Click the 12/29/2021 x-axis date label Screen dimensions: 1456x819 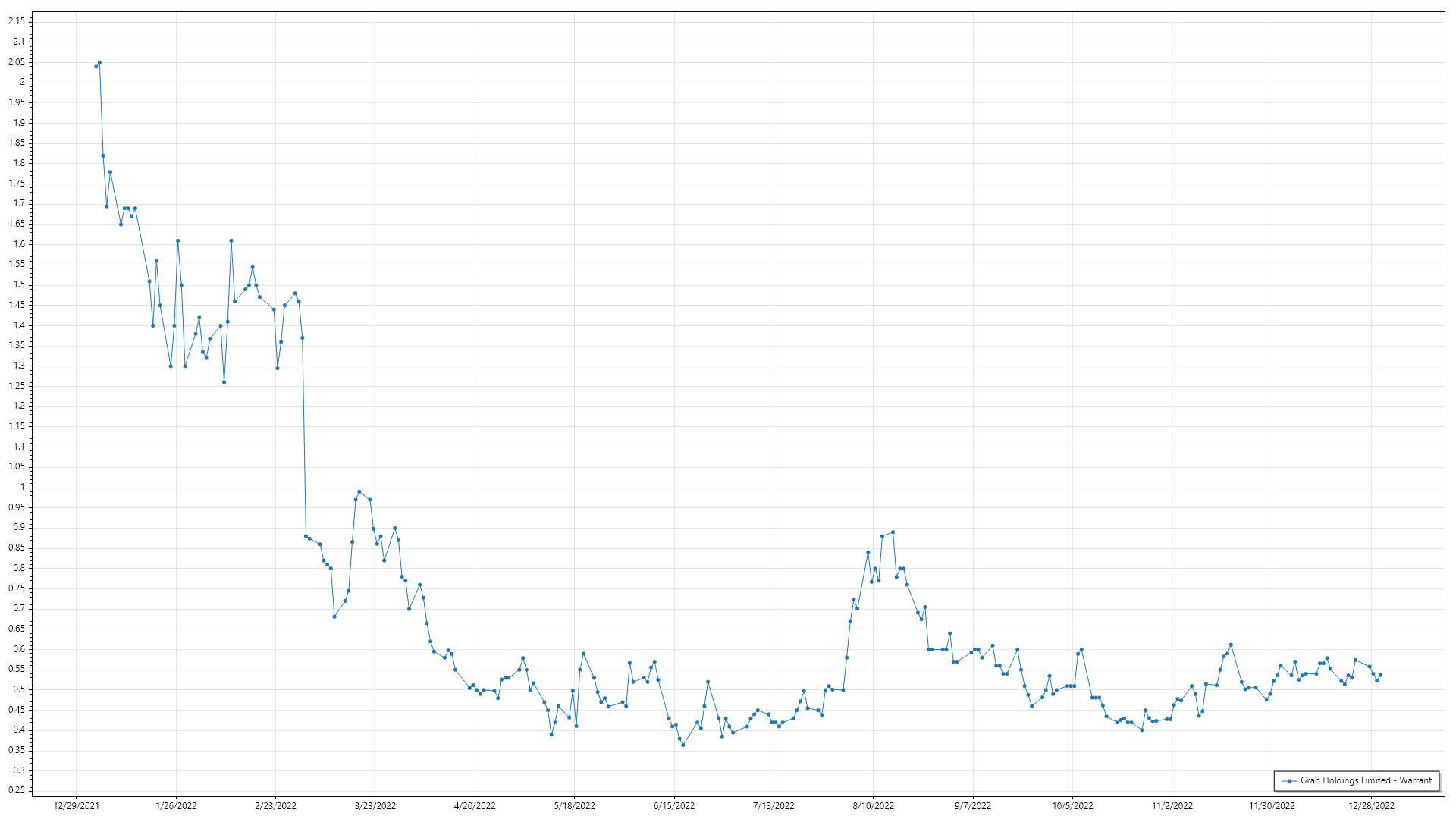click(x=77, y=806)
